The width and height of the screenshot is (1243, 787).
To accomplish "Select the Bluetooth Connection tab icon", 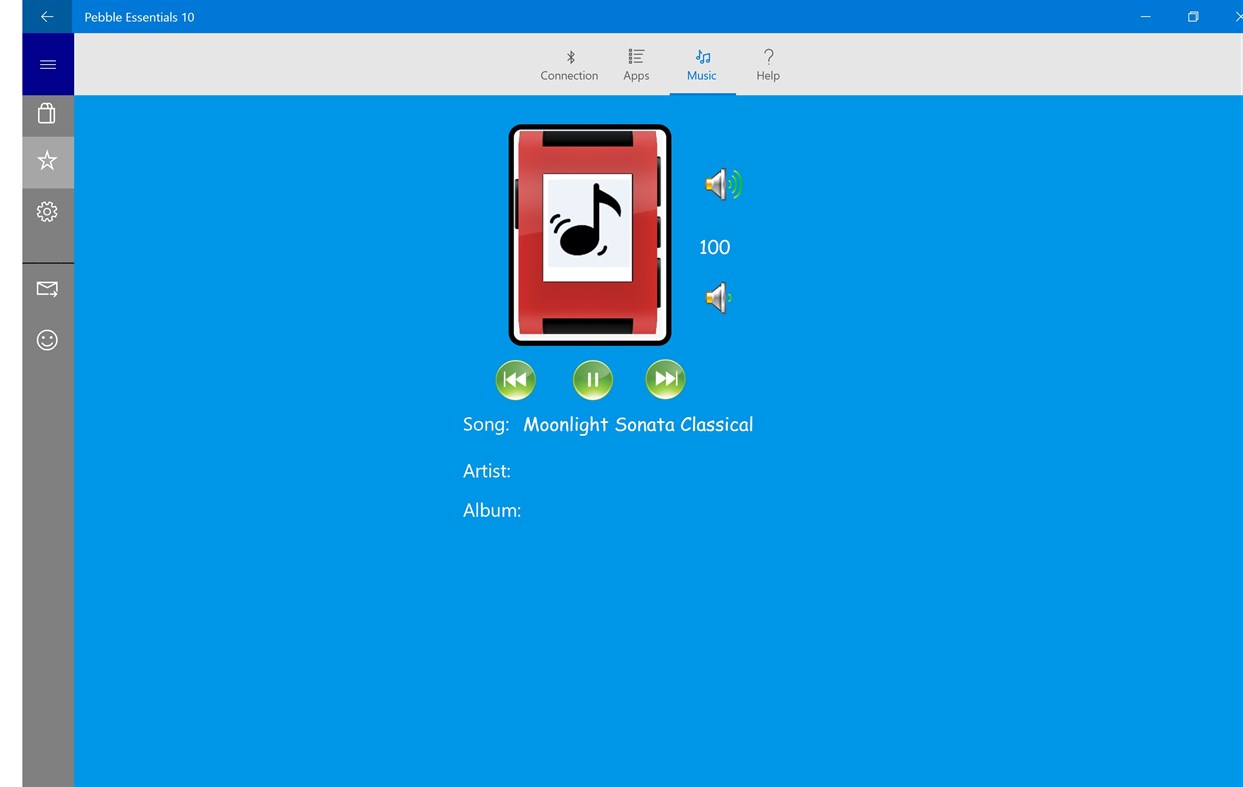I will (570, 57).
